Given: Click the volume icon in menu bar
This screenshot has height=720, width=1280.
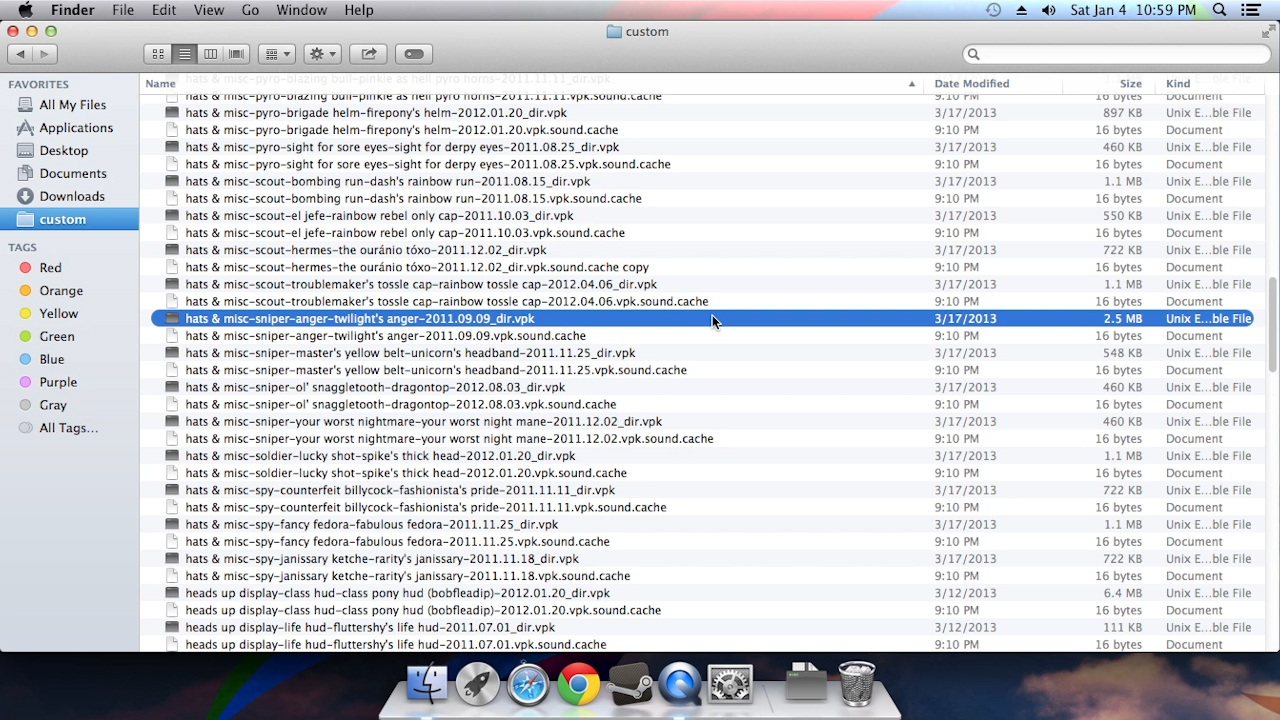Looking at the screenshot, I should pyautogui.click(x=1048, y=10).
